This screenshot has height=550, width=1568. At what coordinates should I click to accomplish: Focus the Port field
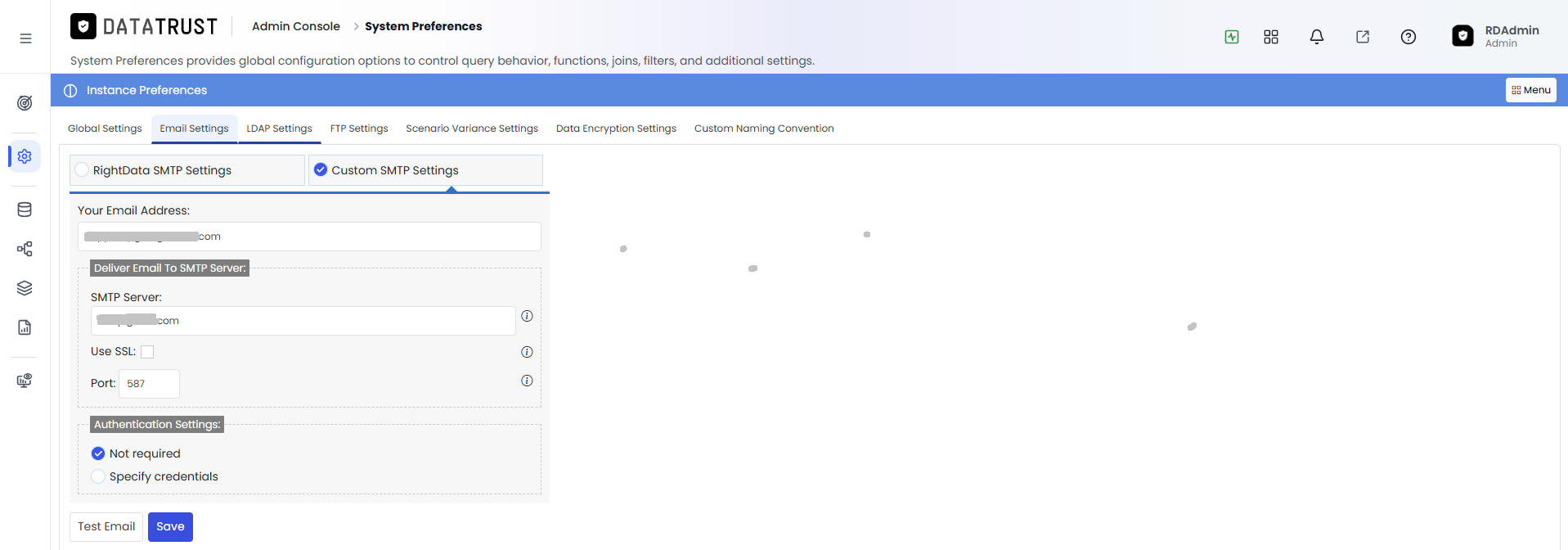(x=149, y=384)
